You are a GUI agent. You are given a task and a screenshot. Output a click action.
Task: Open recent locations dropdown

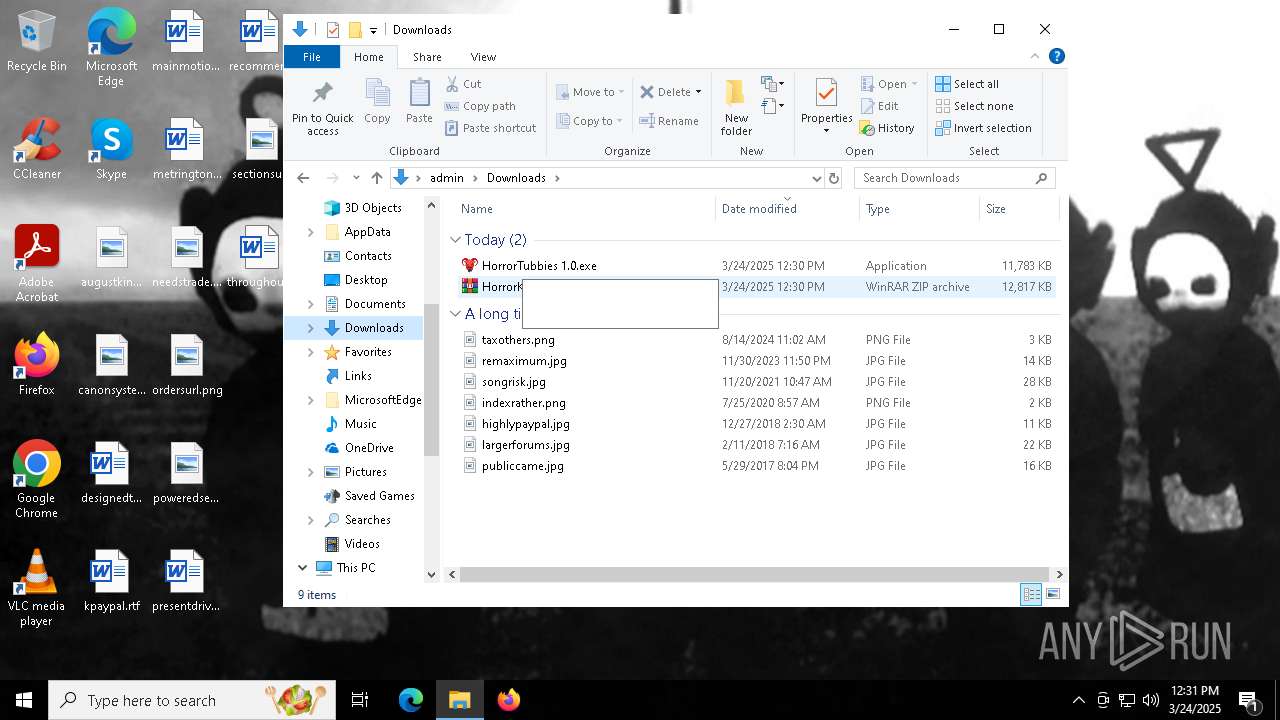pos(356,178)
